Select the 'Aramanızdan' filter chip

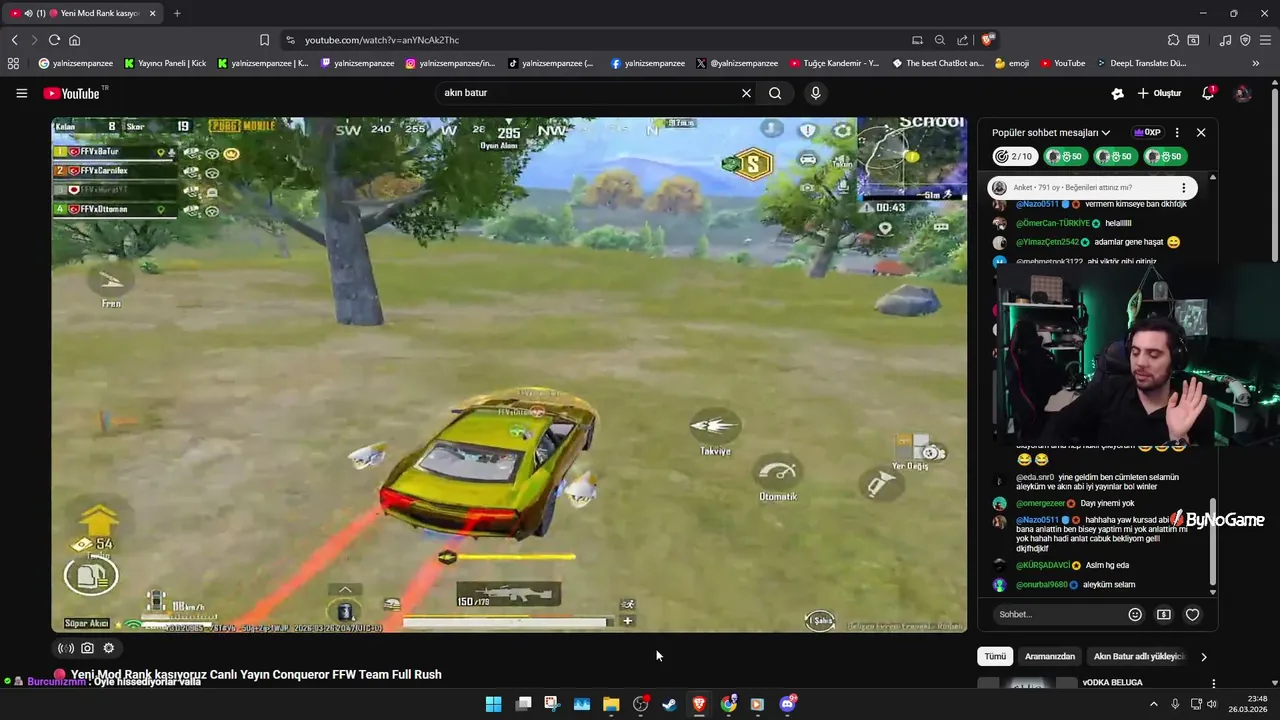pos(1049,657)
